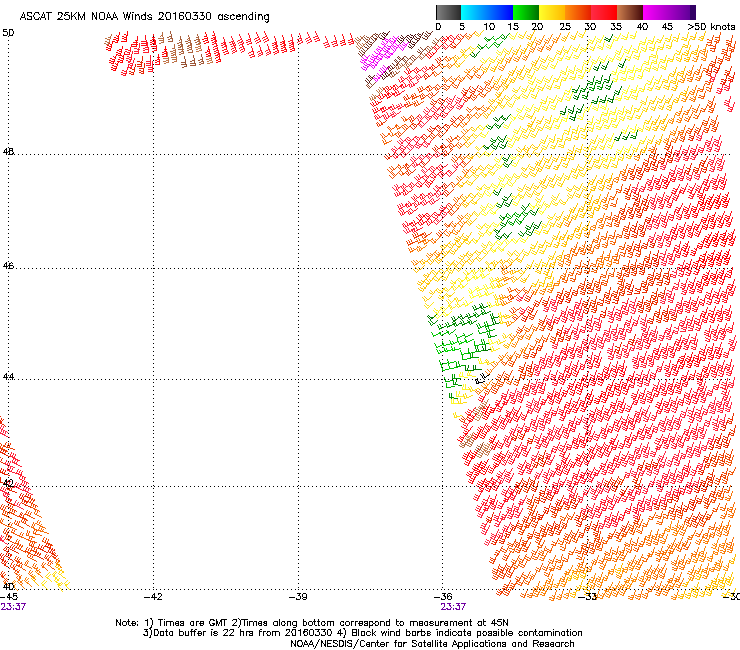Click the latitude label '48'

coord(8,152)
